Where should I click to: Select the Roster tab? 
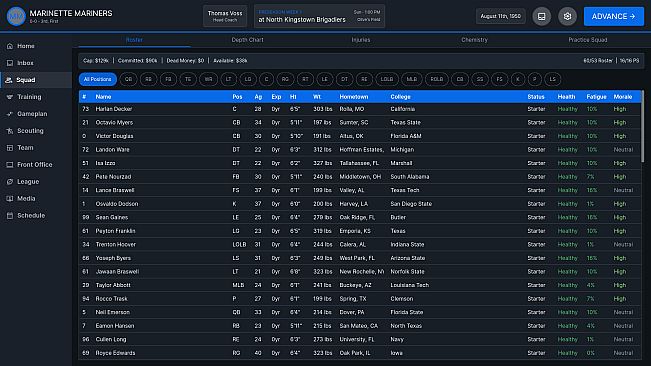pyautogui.click(x=134, y=40)
